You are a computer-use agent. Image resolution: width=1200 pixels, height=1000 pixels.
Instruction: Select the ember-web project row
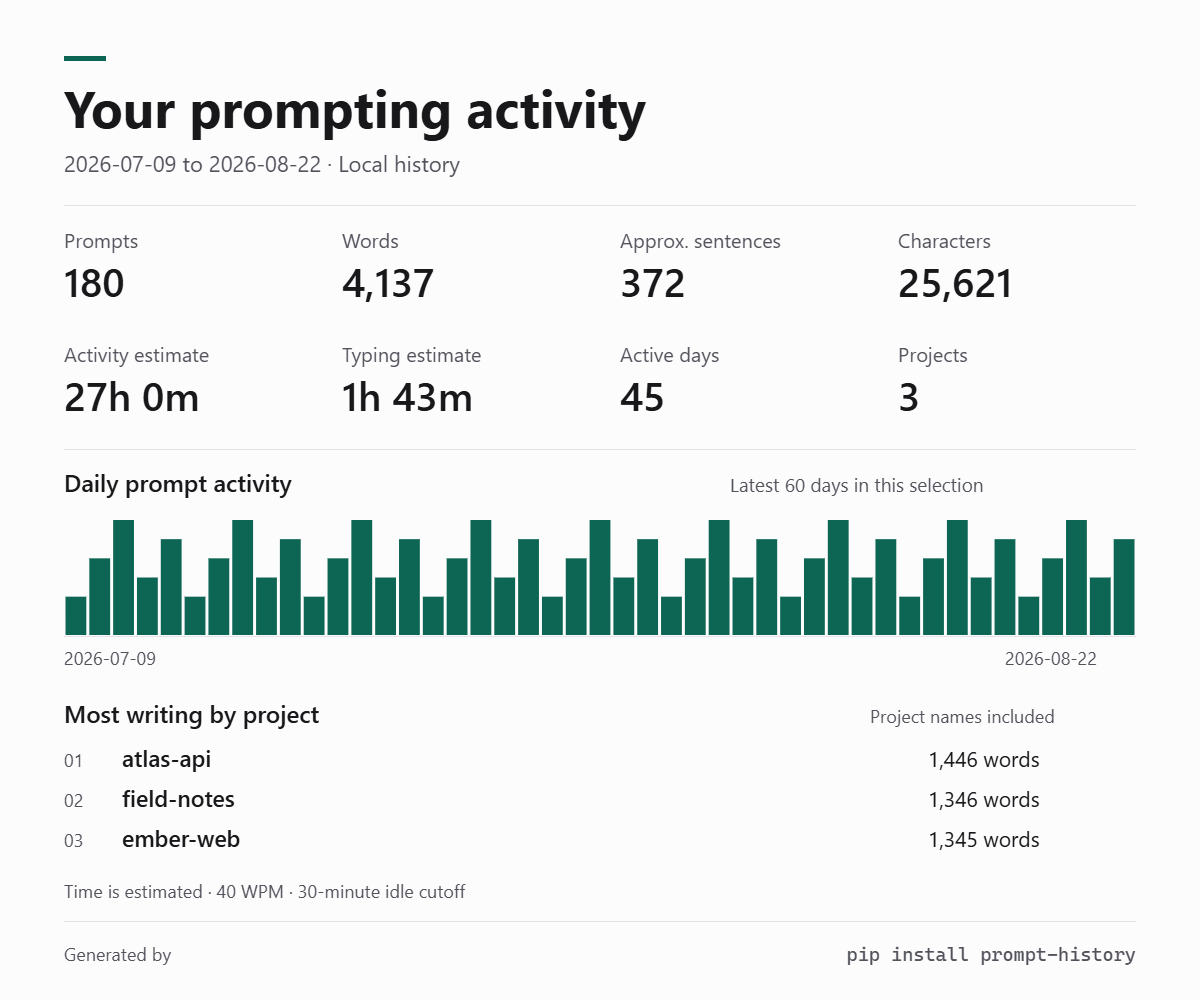click(x=600, y=840)
